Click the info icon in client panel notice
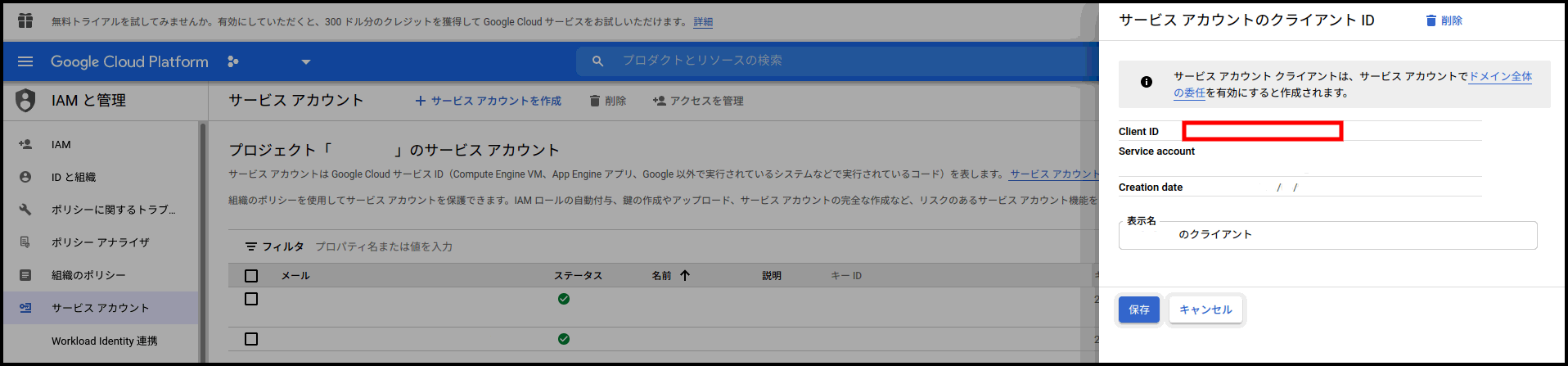1568x366 pixels. [1147, 82]
